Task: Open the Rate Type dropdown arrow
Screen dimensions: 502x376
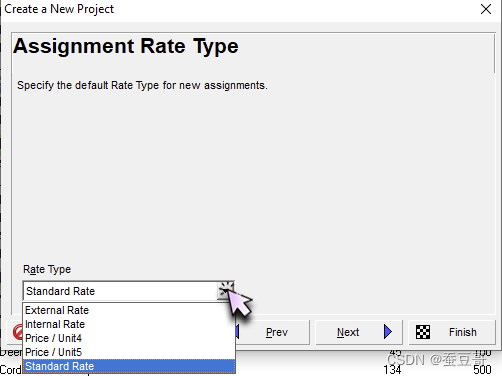Action: pos(226,291)
